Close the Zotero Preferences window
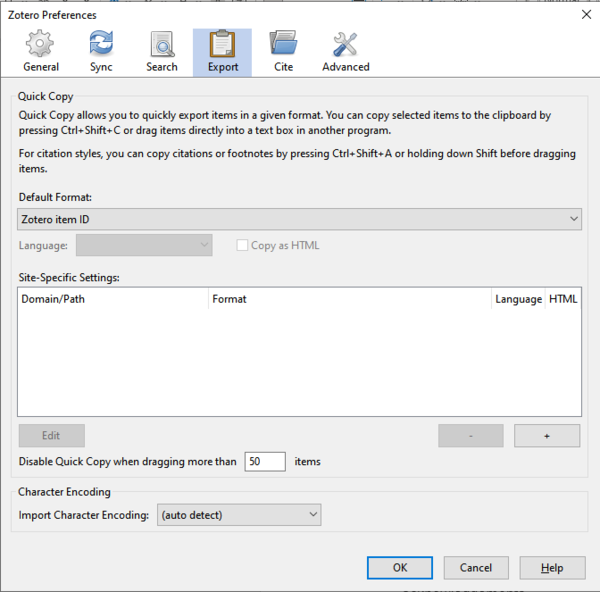 pyautogui.click(x=586, y=15)
